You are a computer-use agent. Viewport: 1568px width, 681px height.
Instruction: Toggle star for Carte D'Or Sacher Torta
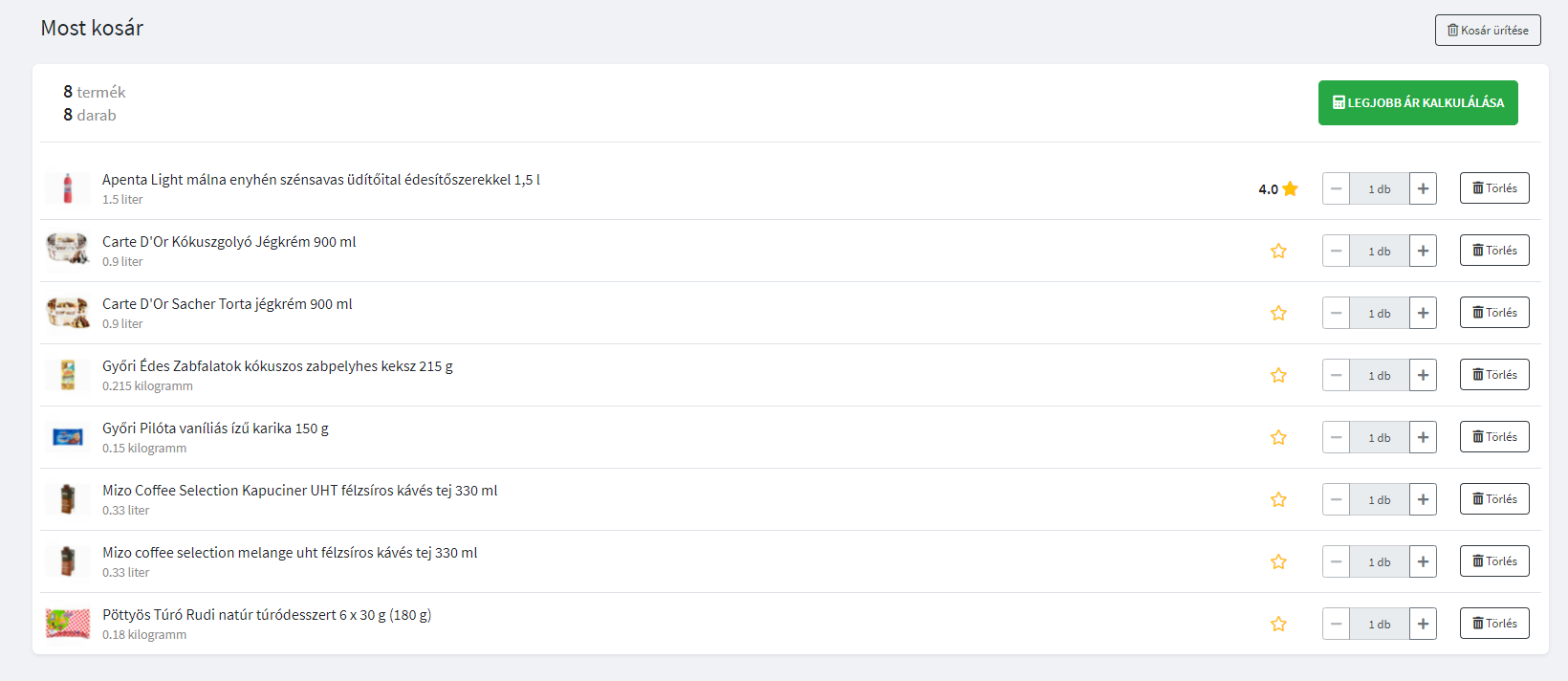coord(1278,314)
